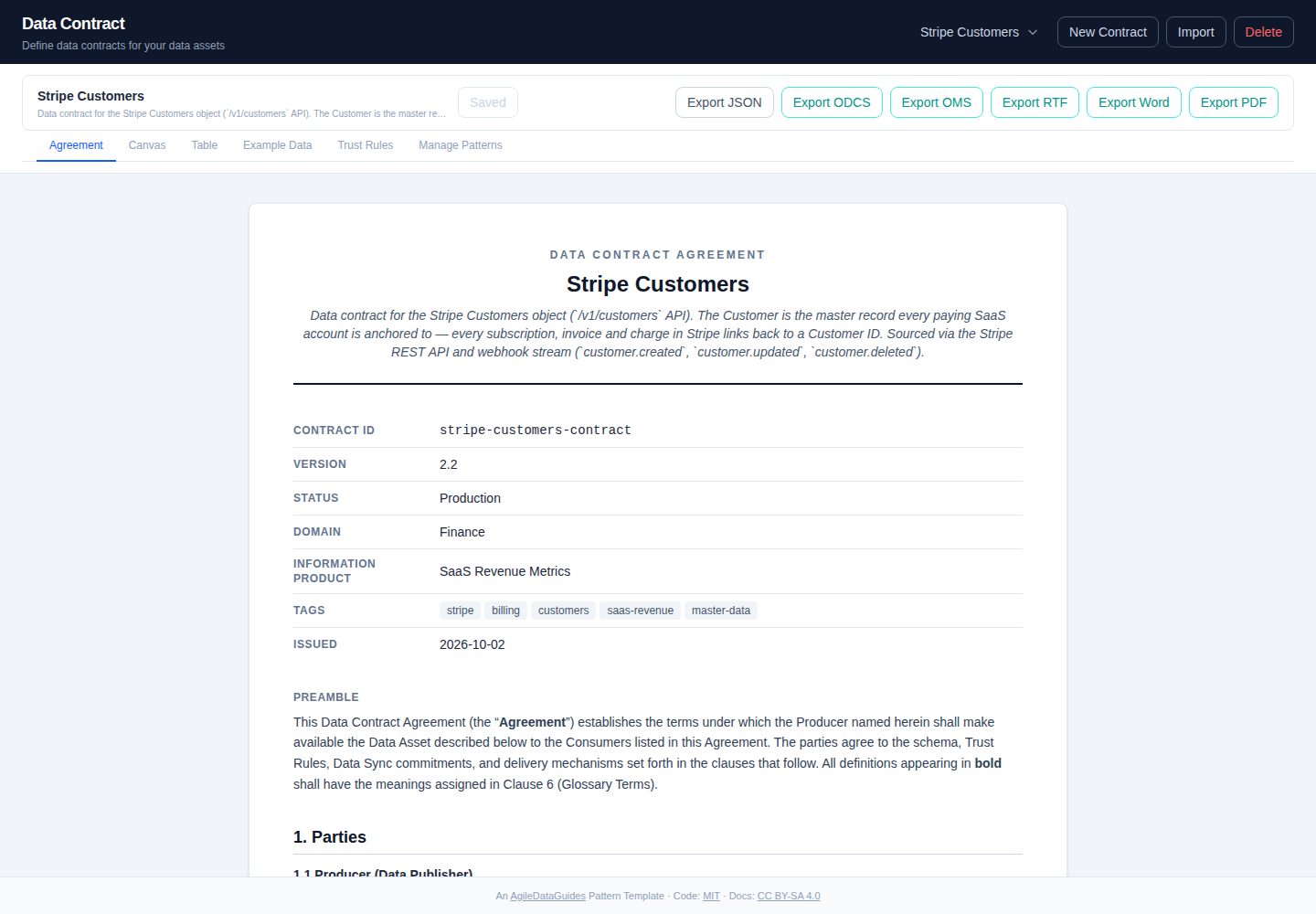The height and width of the screenshot is (914, 1316).
Task: Select the contract ID 'stripe-customers-contract'
Action: click(x=536, y=430)
